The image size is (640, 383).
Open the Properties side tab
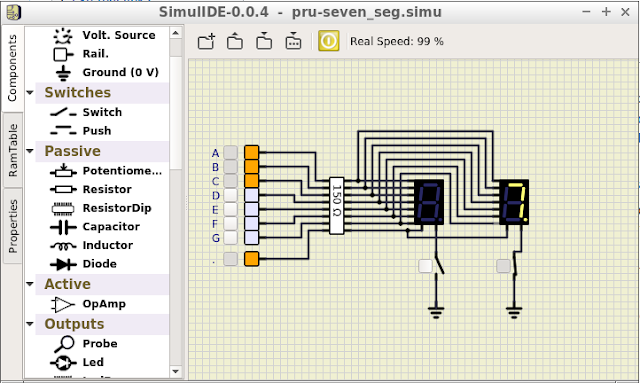[12, 226]
